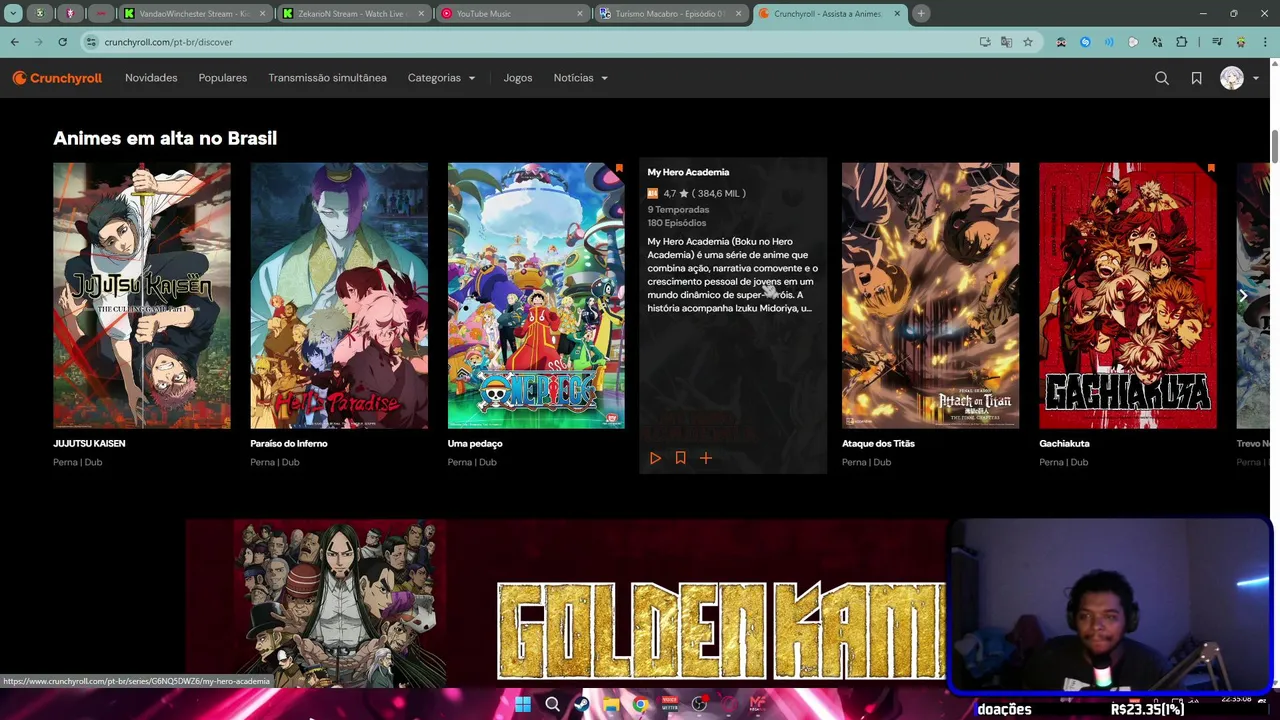Switch to the VandaoWinchester Stream tab

194,14
